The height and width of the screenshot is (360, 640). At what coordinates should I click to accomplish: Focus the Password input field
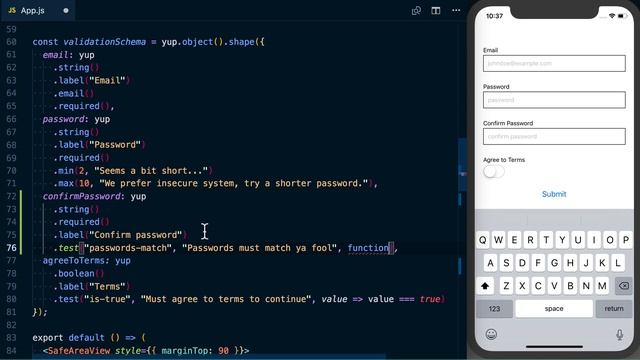[554, 100]
